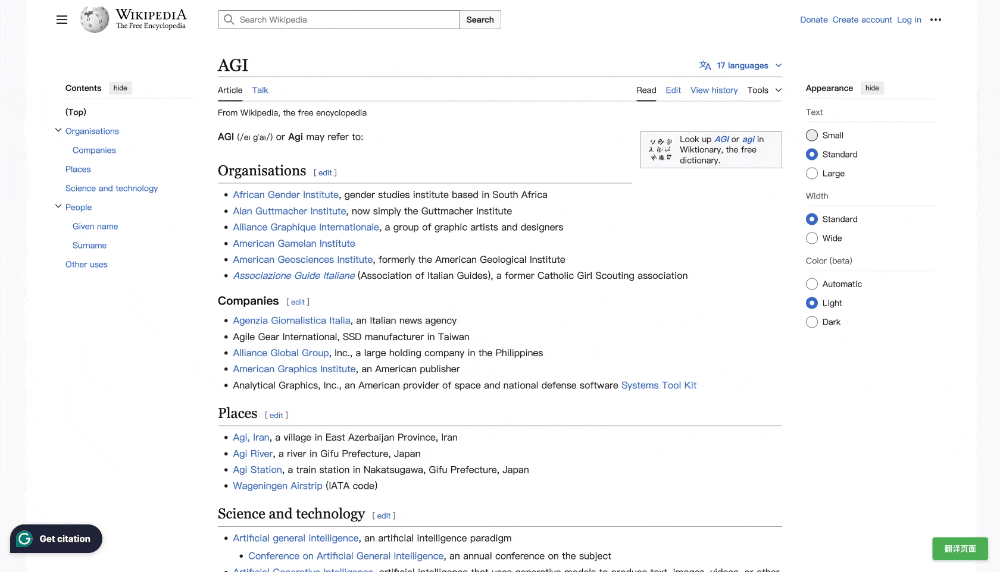
Task: Select Small text size
Action: (x=811, y=135)
